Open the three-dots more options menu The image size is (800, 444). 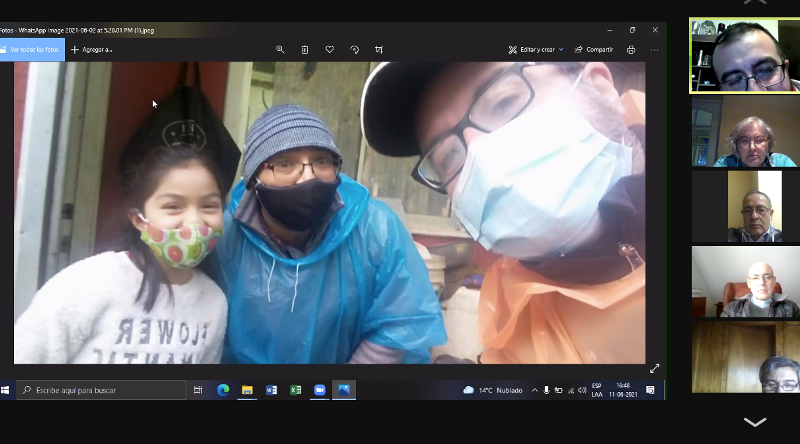655,49
